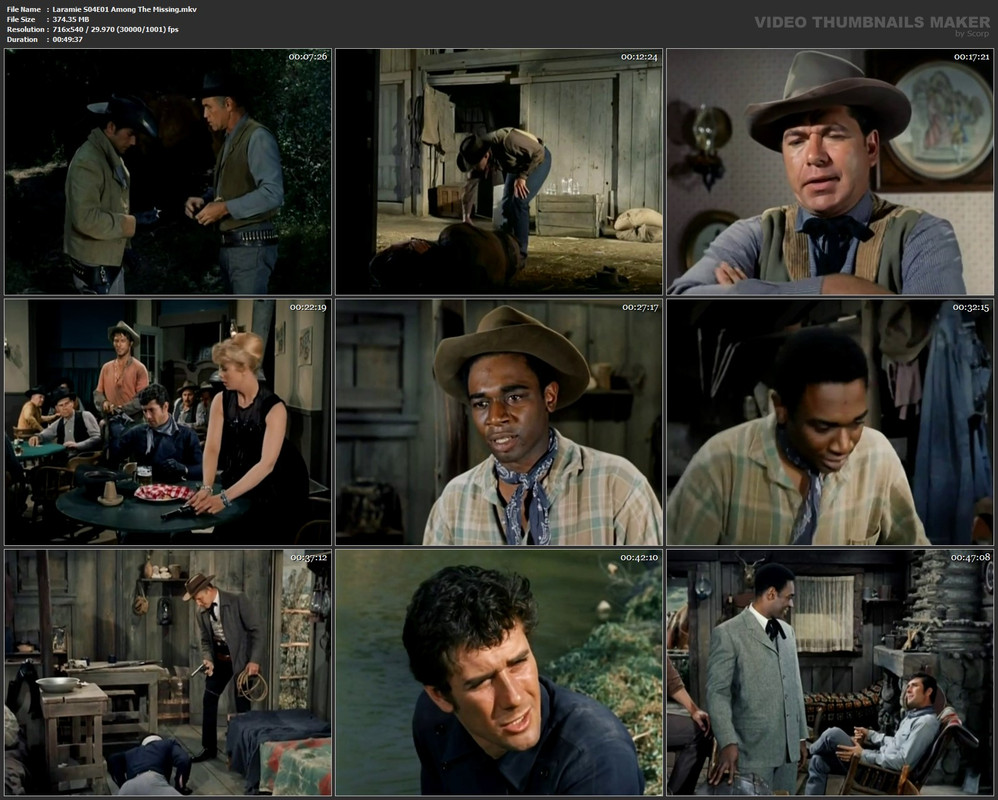This screenshot has height=800, width=998.
Task: Click the timestamp '00:12:24'
Action: pos(639,57)
